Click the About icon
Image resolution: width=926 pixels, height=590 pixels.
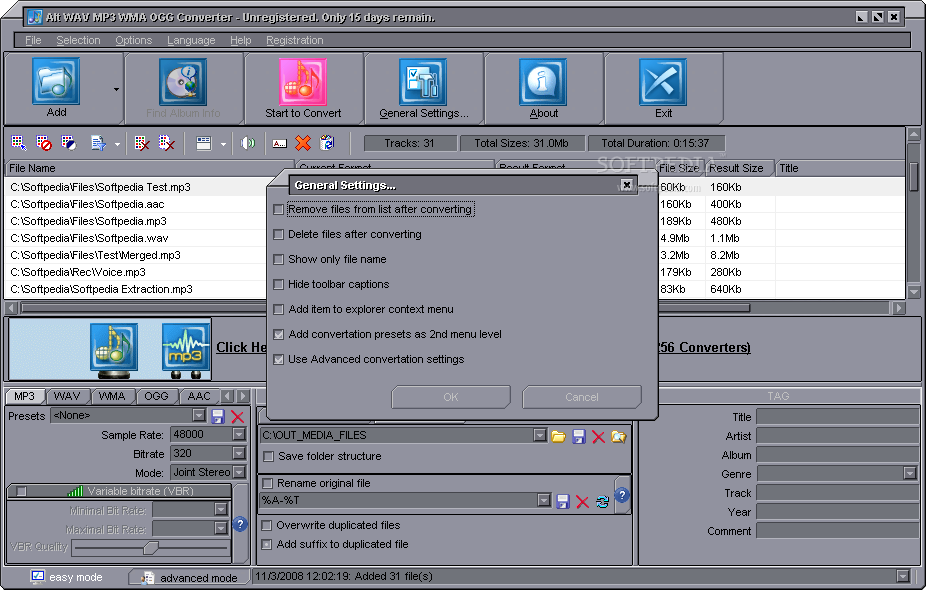pos(543,82)
